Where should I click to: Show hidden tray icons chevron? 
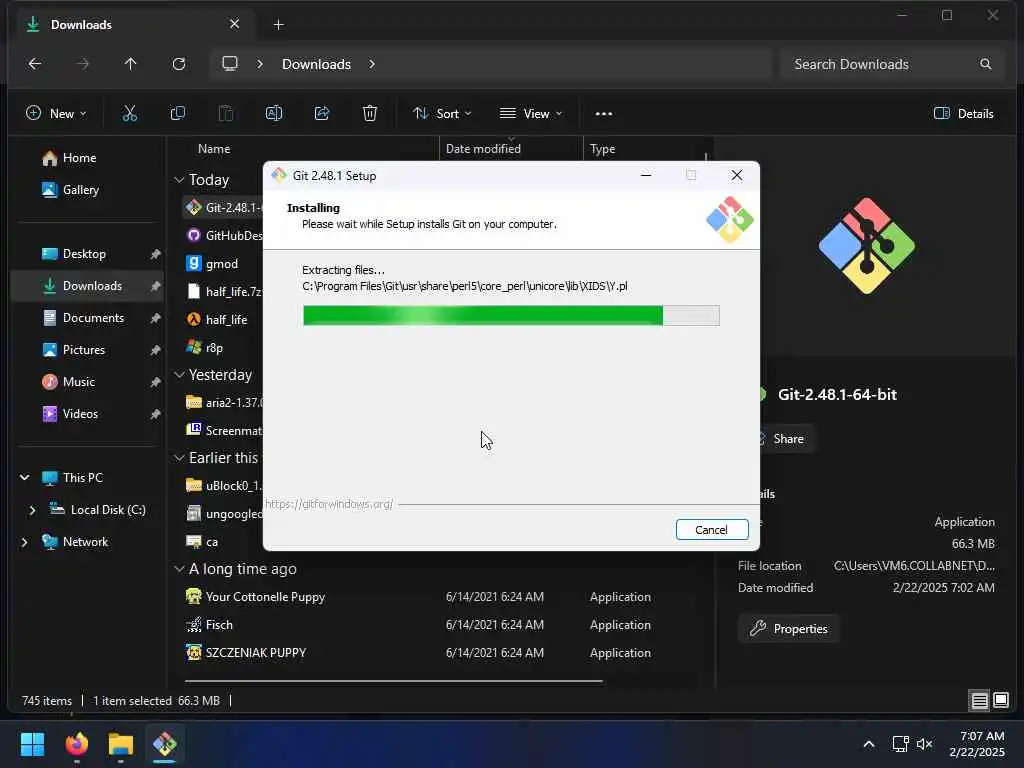pos(869,744)
